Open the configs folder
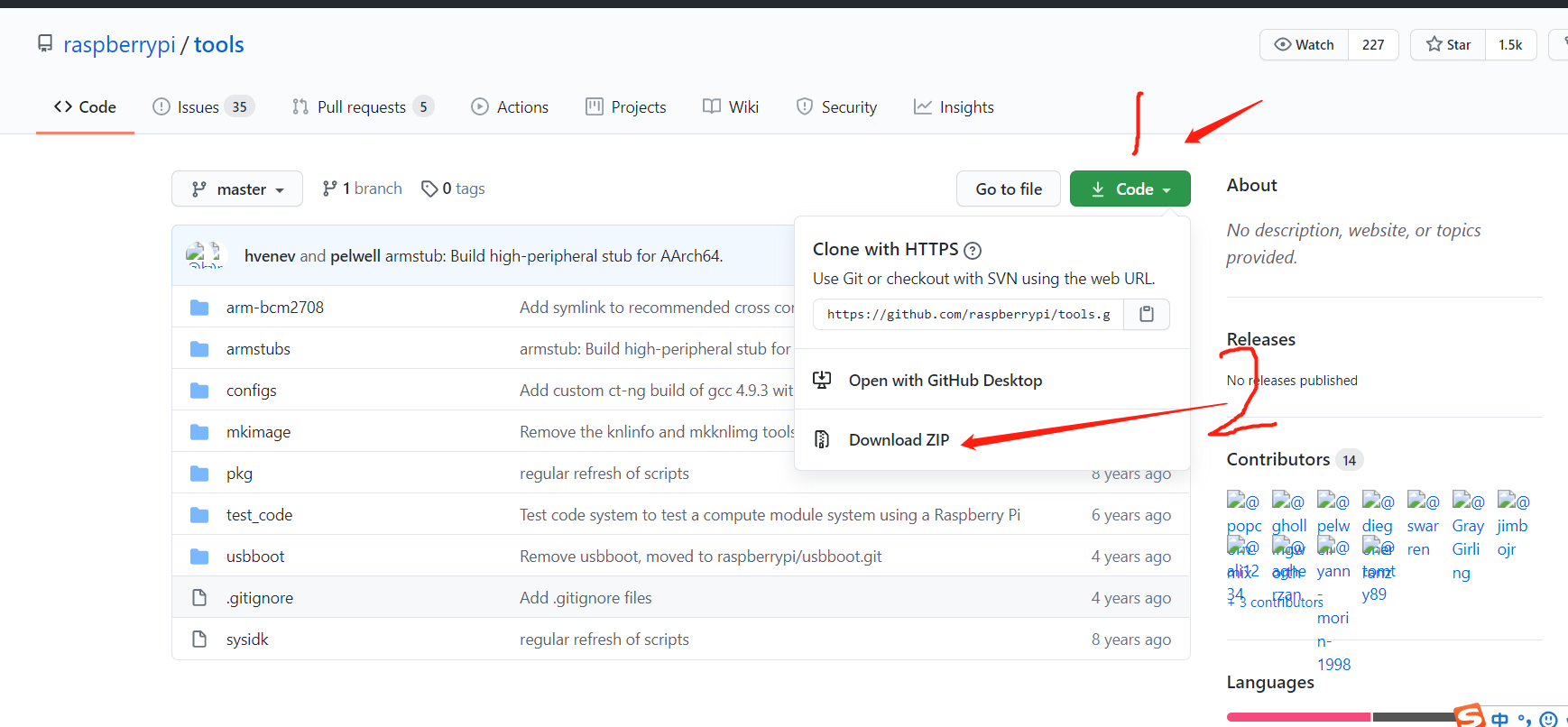 point(251,391)
